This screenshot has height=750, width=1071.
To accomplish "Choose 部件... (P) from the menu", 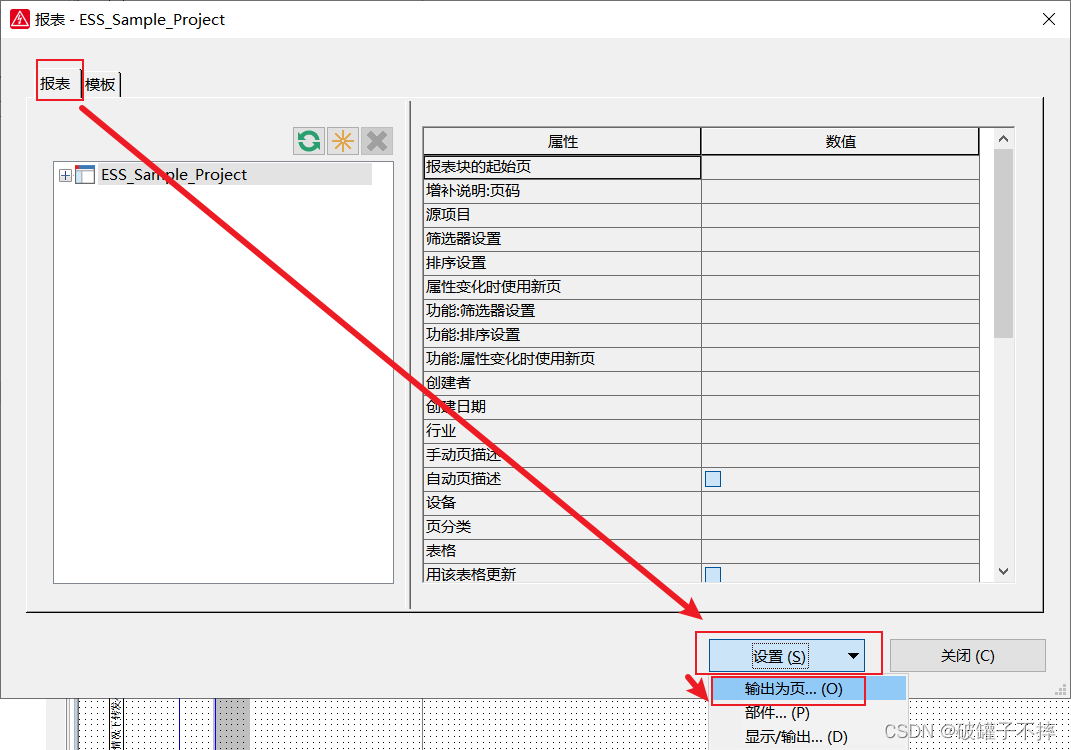I will pyautogui.click(x=777, y=713).
